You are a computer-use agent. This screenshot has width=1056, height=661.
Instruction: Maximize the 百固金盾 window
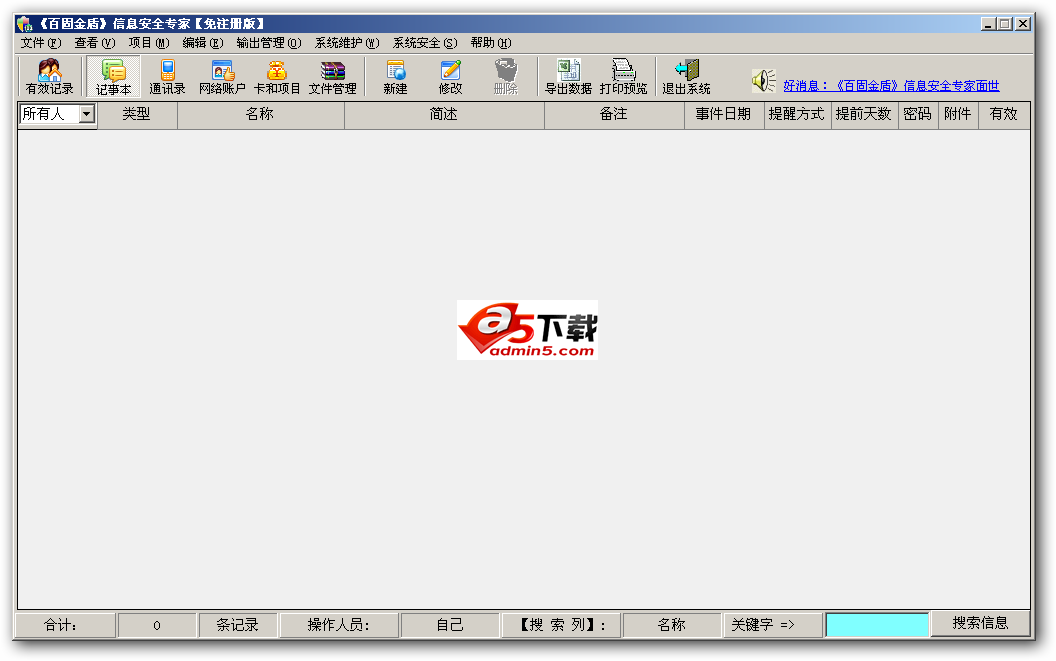(1005, 24)
